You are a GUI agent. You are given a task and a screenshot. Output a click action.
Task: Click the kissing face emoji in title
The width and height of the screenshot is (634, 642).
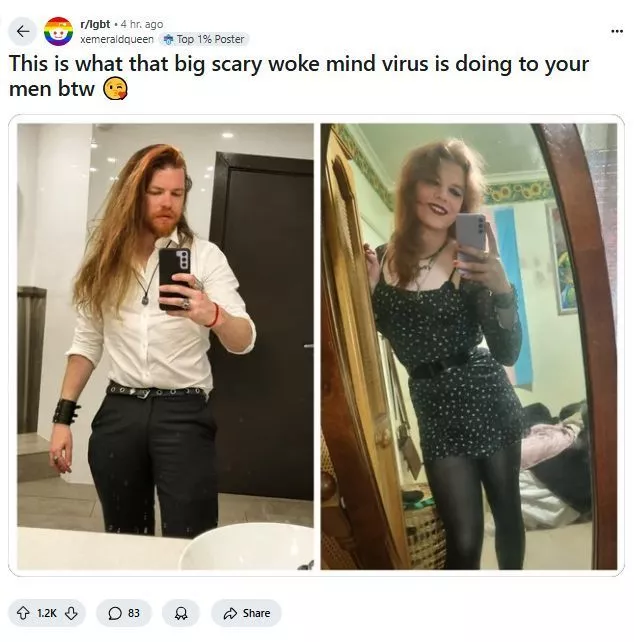tap(115, 89)
